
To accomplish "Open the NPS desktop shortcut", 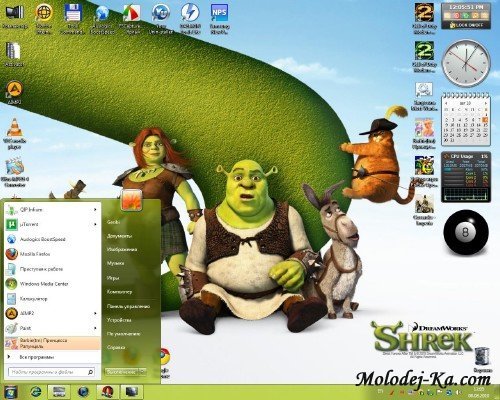I will [219, 18].
